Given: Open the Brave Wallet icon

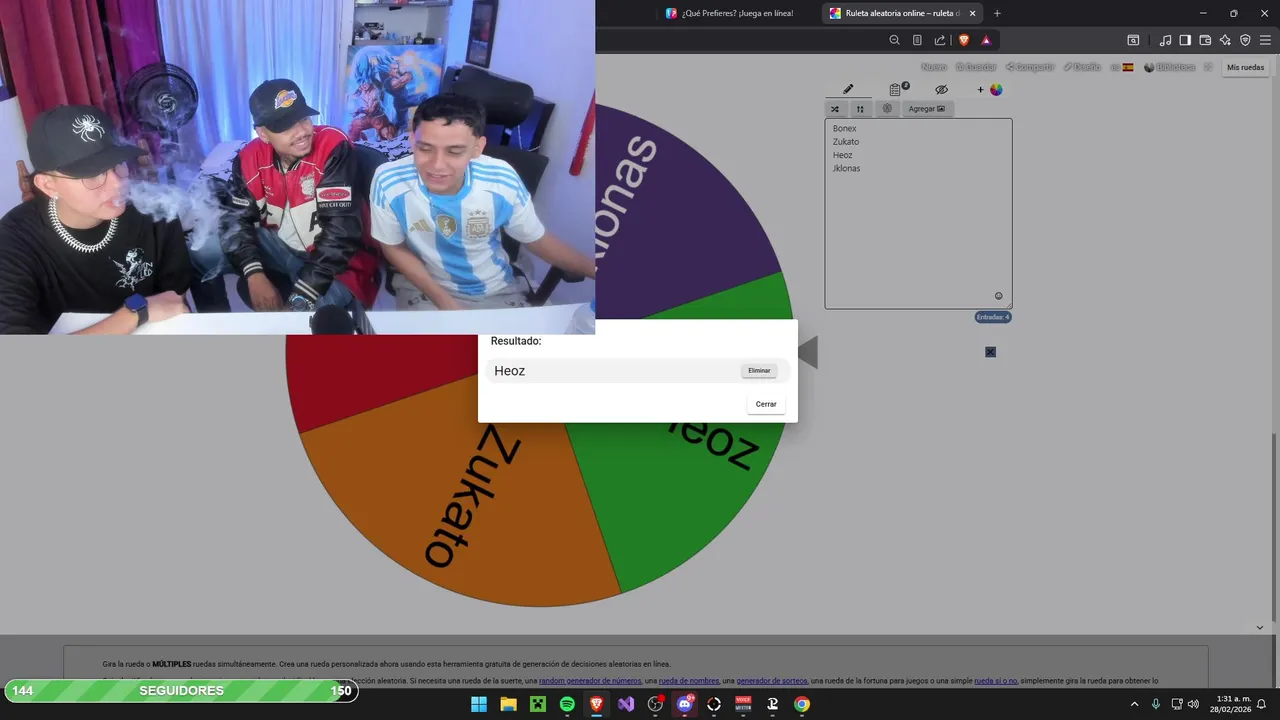Looking at the screenshot, I should click(1205, 40).
